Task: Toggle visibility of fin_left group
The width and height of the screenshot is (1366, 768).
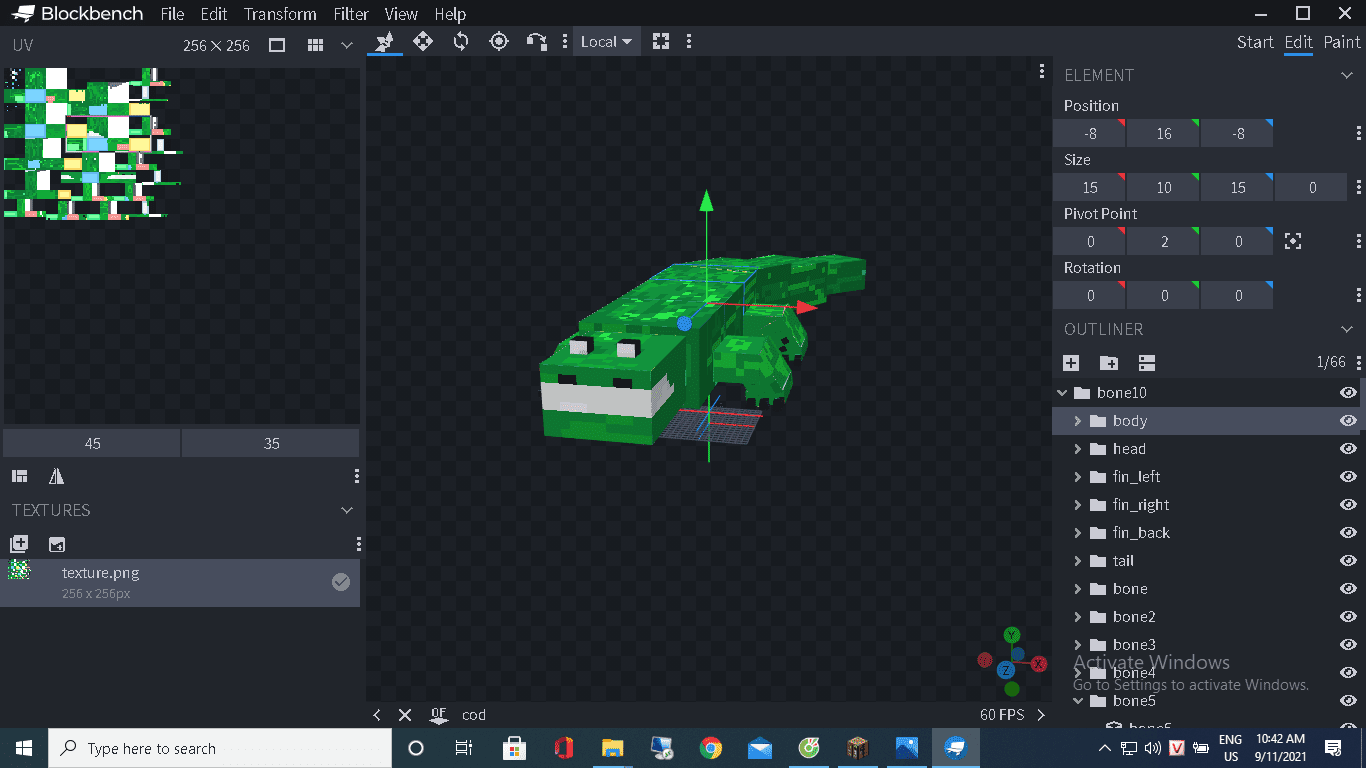Action: [x=1348, y=477]
